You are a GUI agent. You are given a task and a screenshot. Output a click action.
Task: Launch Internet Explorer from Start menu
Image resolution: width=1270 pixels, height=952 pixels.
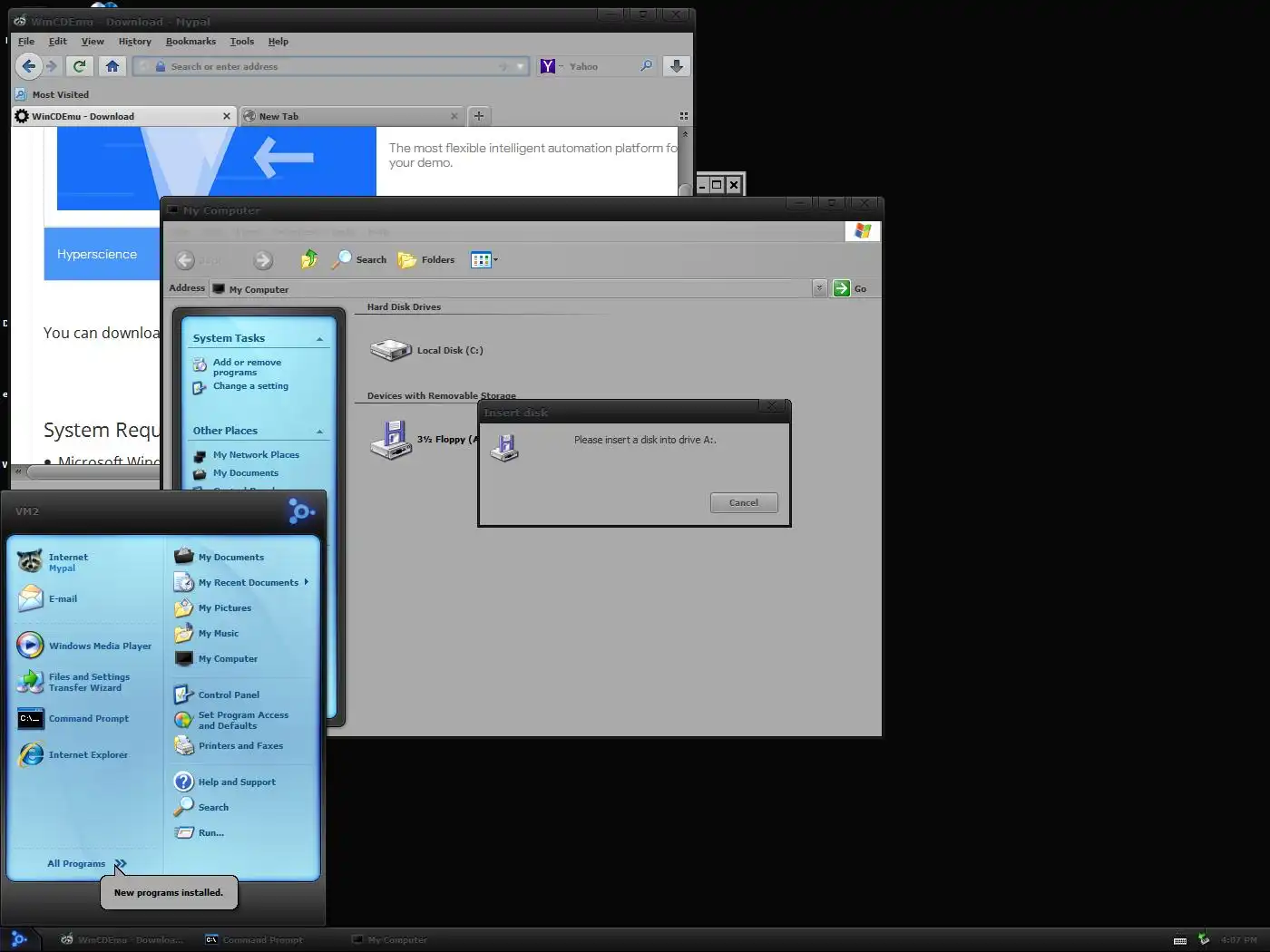83,754
